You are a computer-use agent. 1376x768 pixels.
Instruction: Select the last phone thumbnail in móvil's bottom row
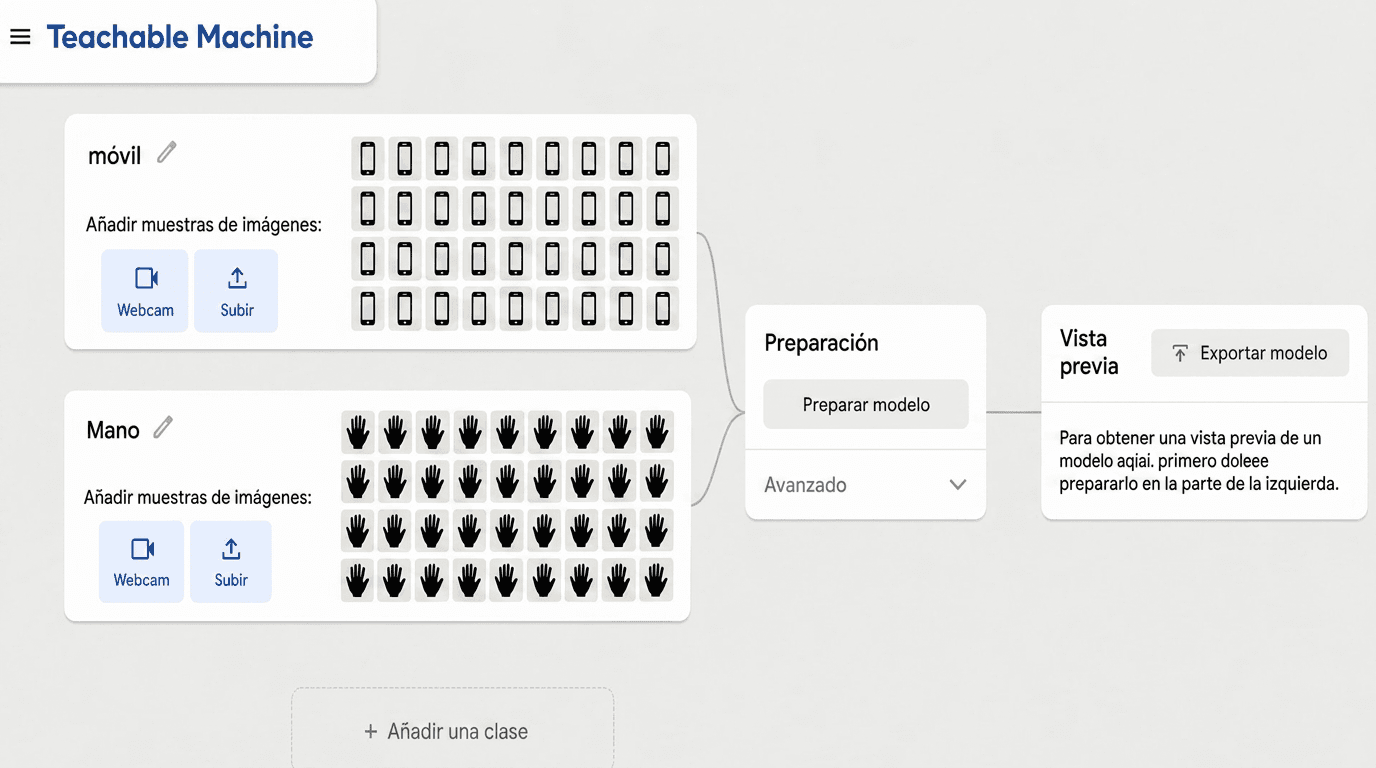(x=662, y=308)
